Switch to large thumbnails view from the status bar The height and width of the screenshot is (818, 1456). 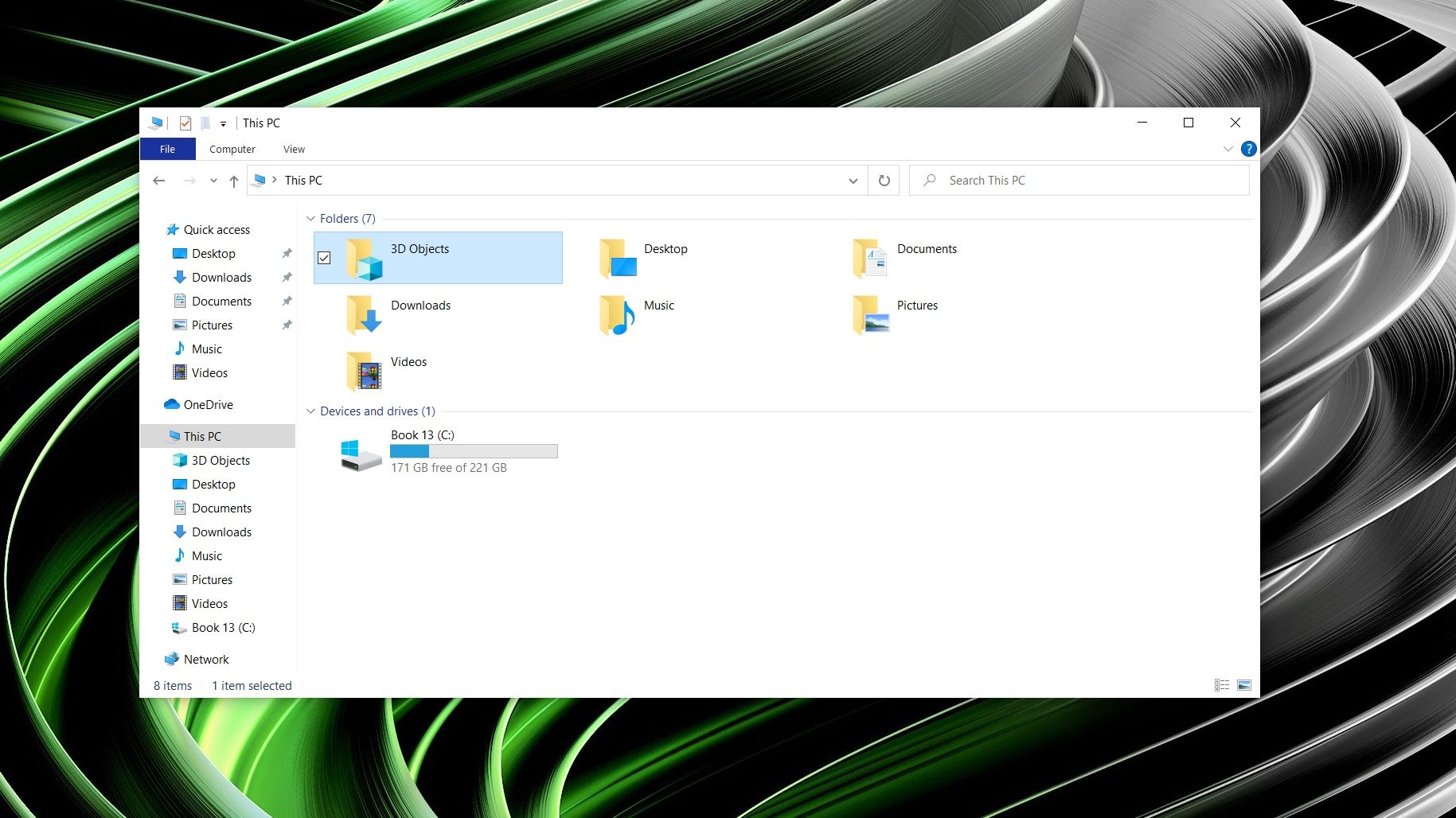[x=1243, y=684]
